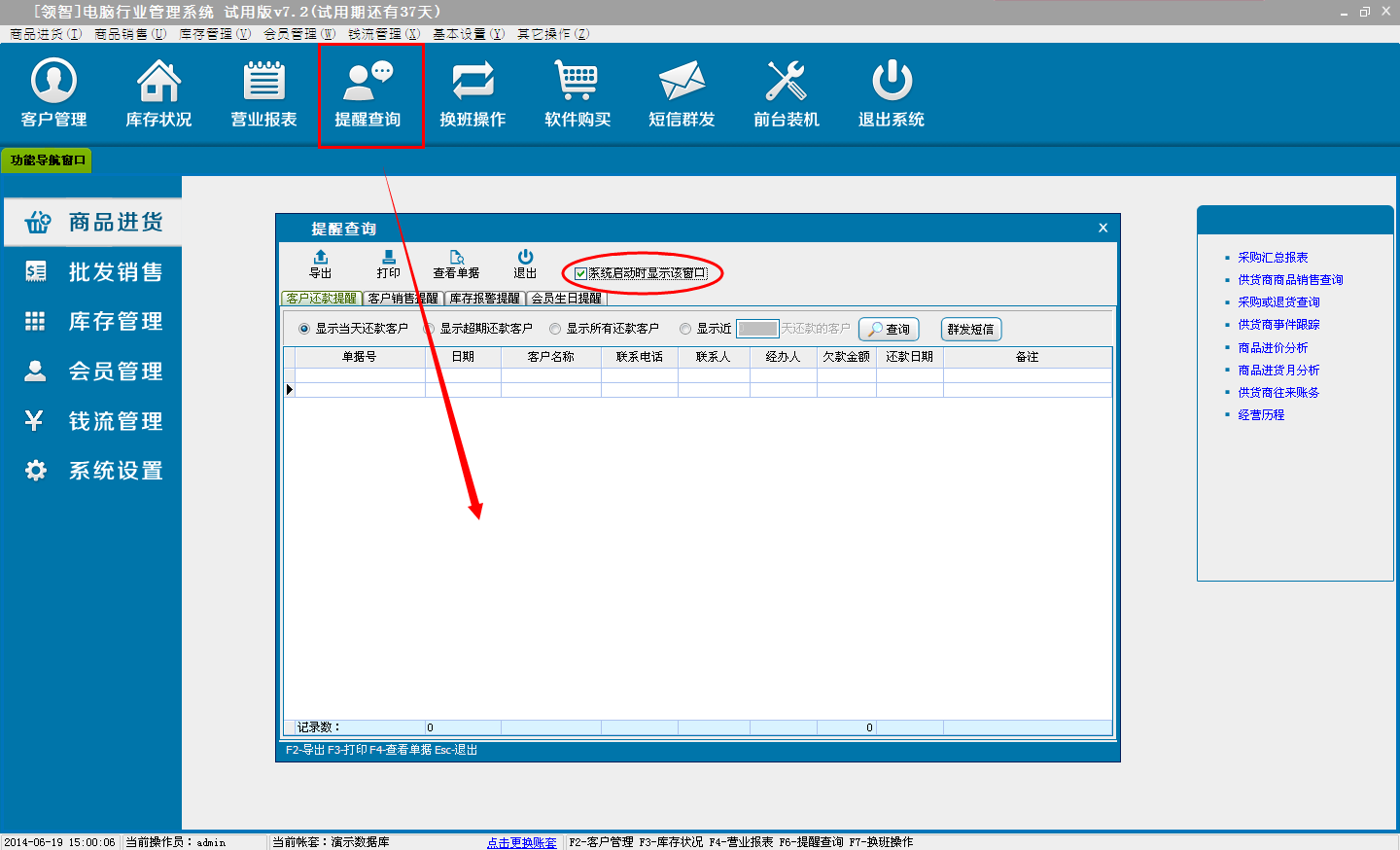Click the 库存状况 house icon
Image resolution: width=1400 pixels, height=850 pixels.
pos(158,93)
